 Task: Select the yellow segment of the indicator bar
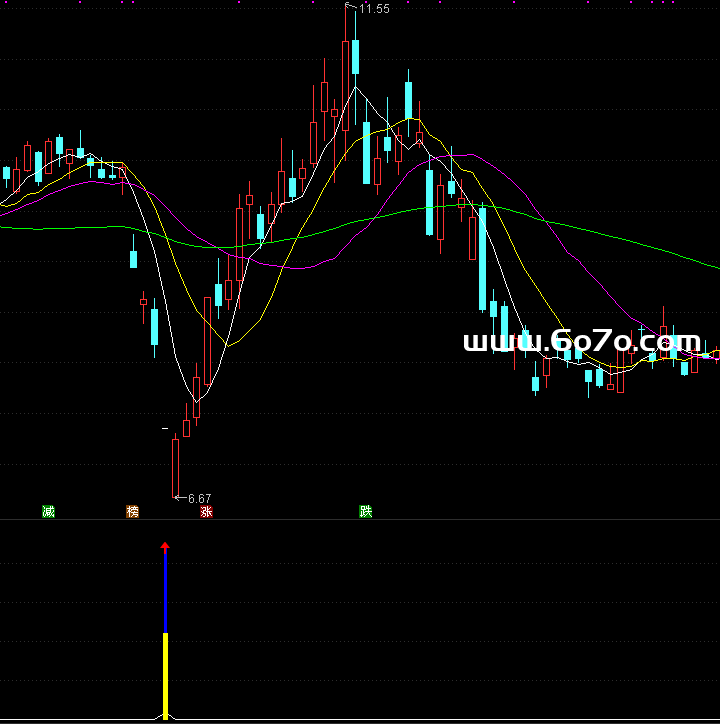(x=165, y=675)
